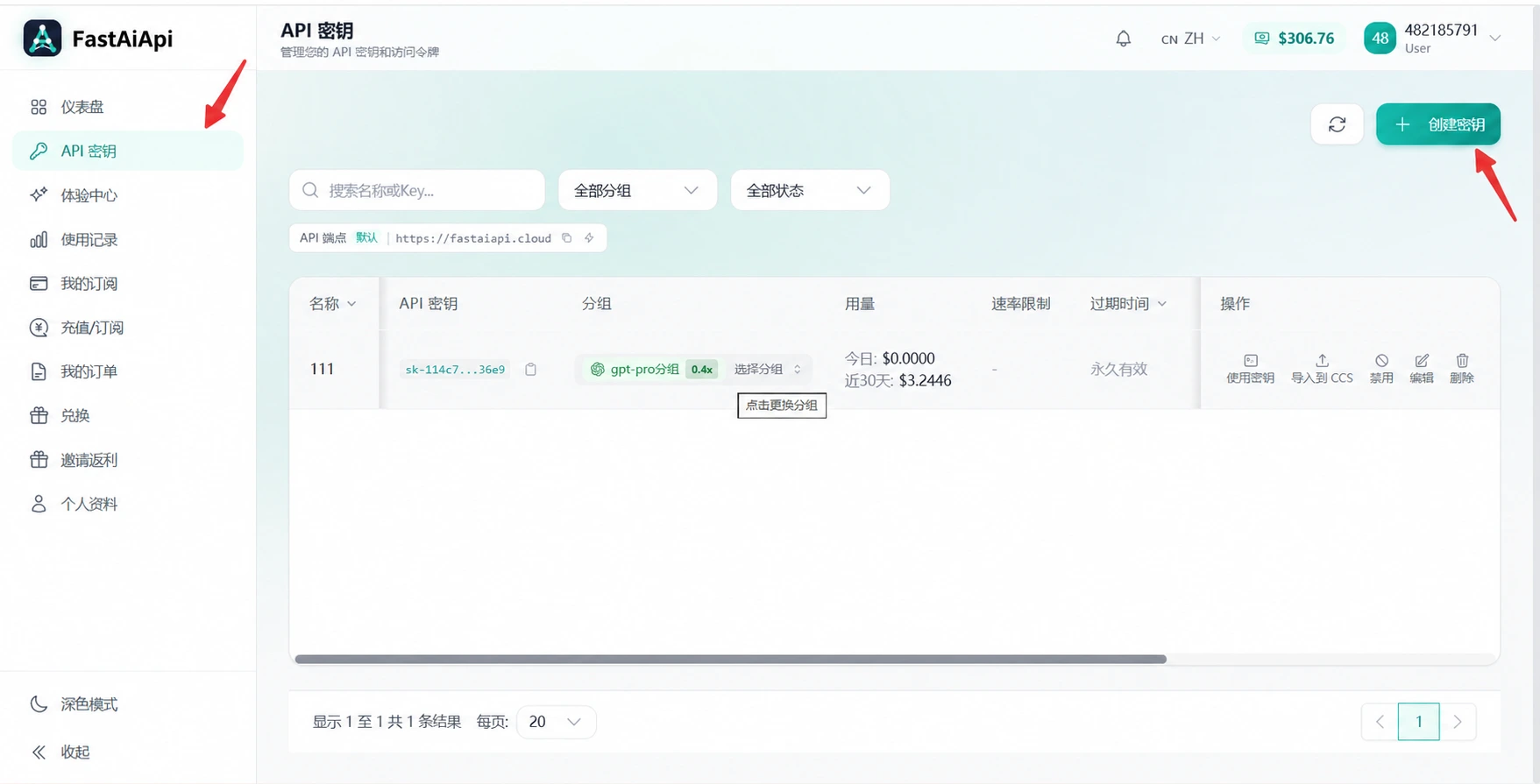Copy the API endpoint URL
Screen dimensions: 1540x784
point(567,238)
